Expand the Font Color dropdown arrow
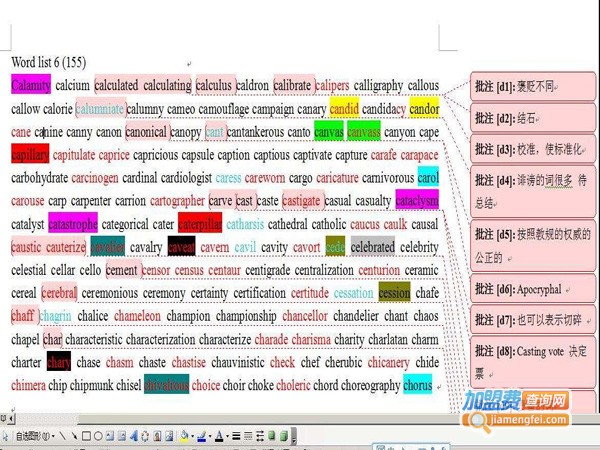The width and height of the screenshot is (600, 450). (x=227, y=436)
